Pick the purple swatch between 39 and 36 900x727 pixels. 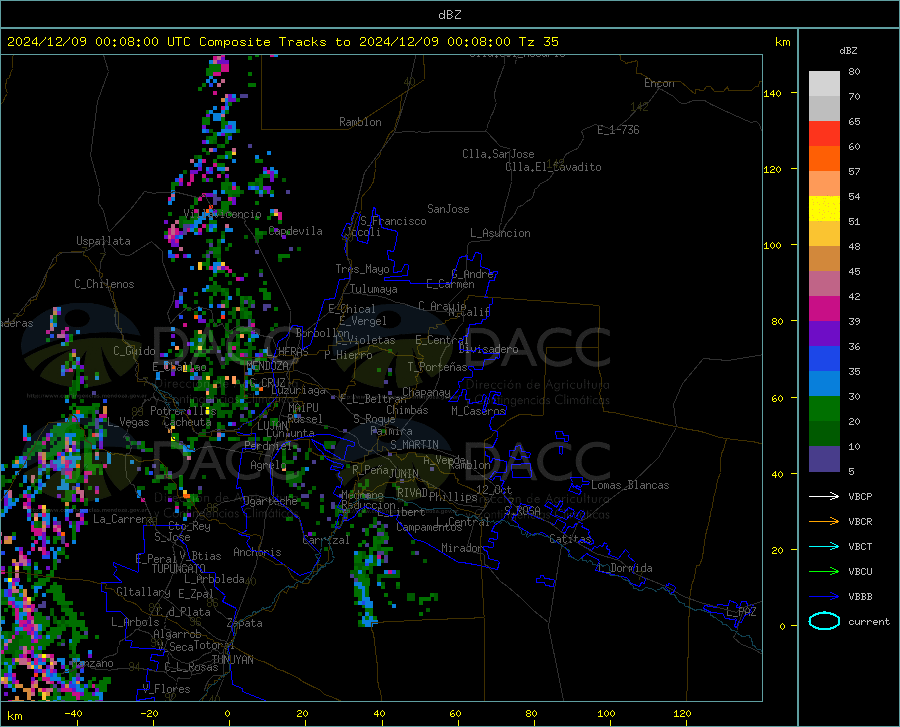tap(824, 334)
